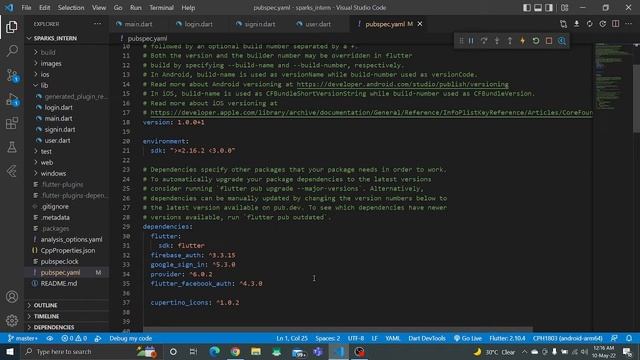Open the Accounts icon in activity bar

click(12, 297)
